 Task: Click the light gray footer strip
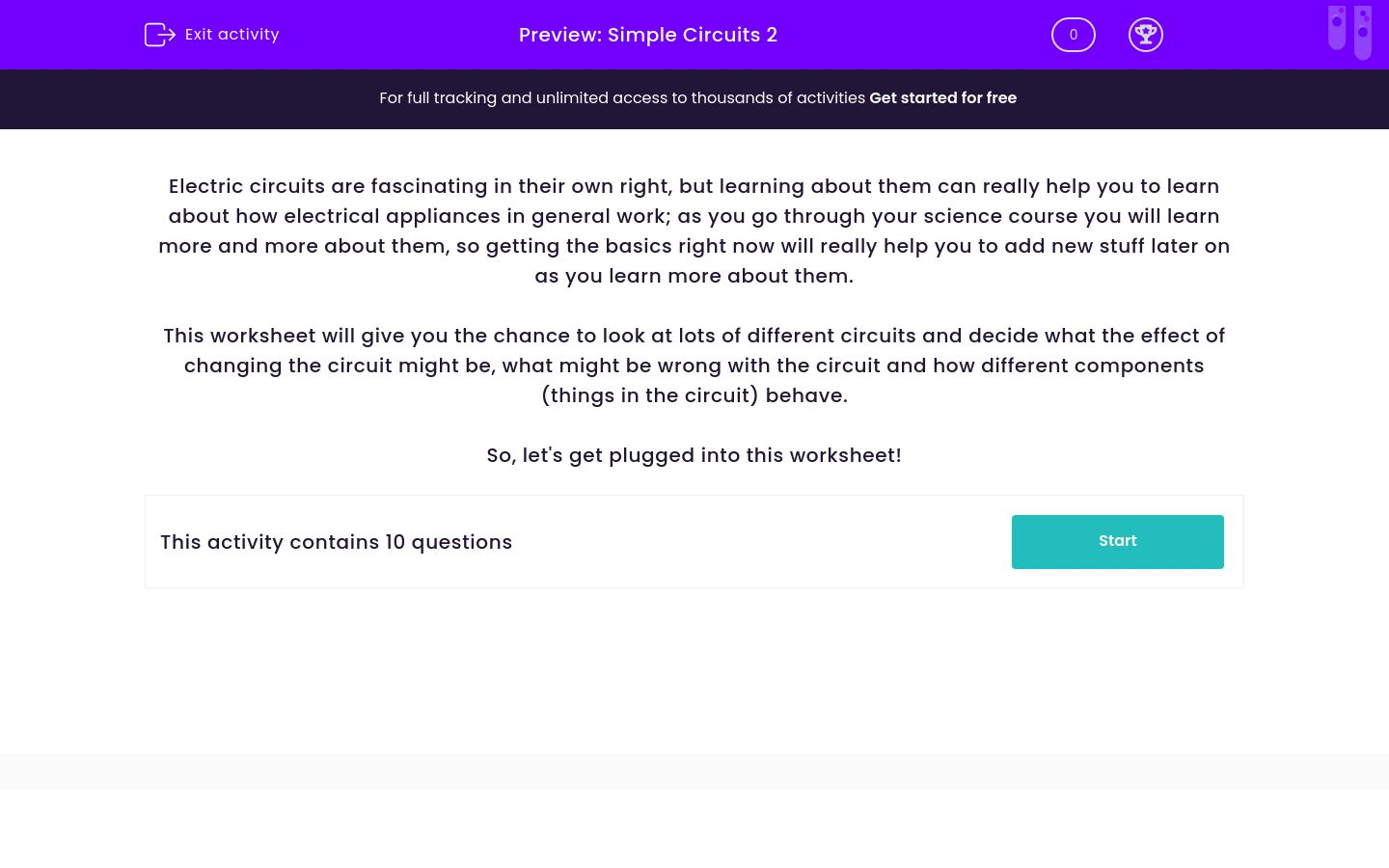point(694,772)
